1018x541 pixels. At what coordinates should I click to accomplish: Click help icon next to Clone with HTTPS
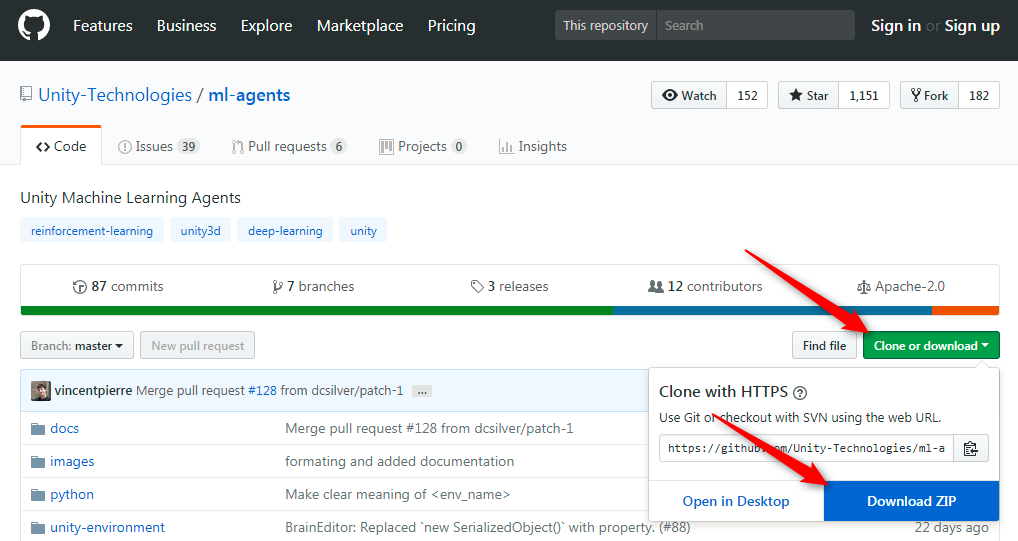800,393
